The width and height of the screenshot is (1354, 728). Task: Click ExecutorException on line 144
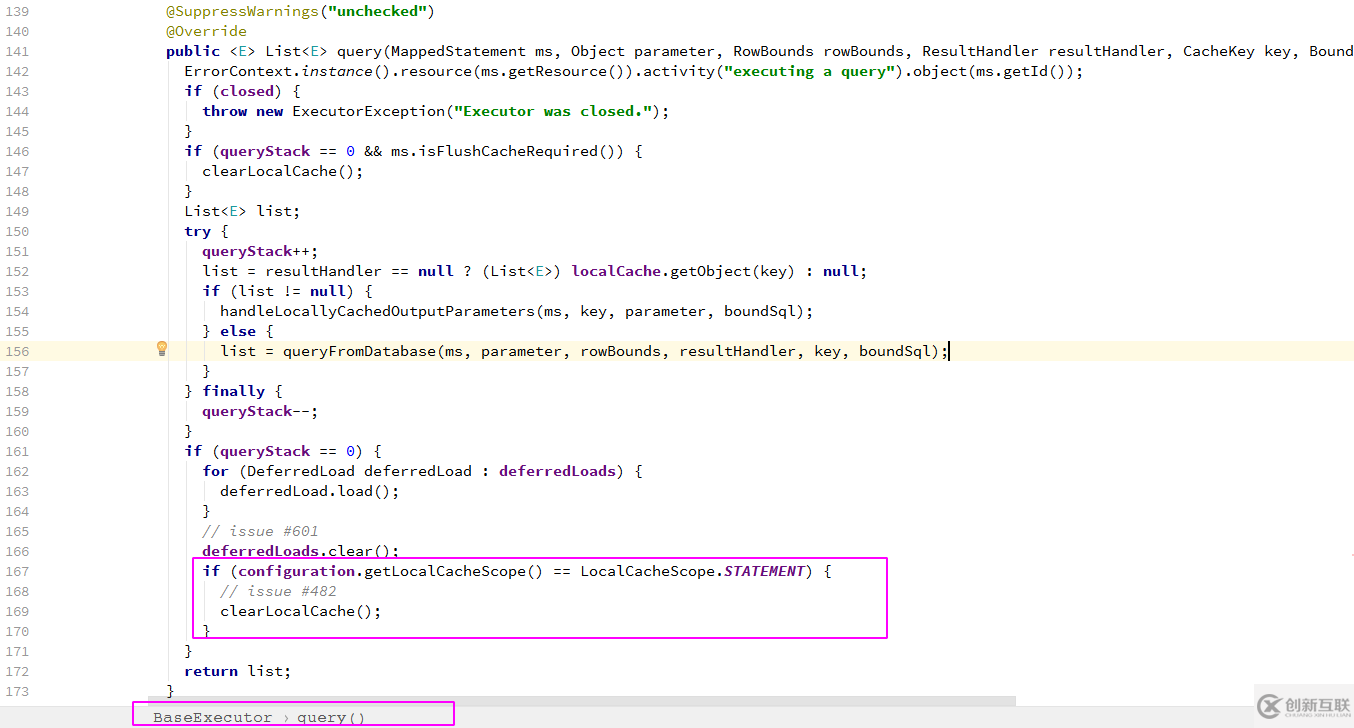[368, 111]
